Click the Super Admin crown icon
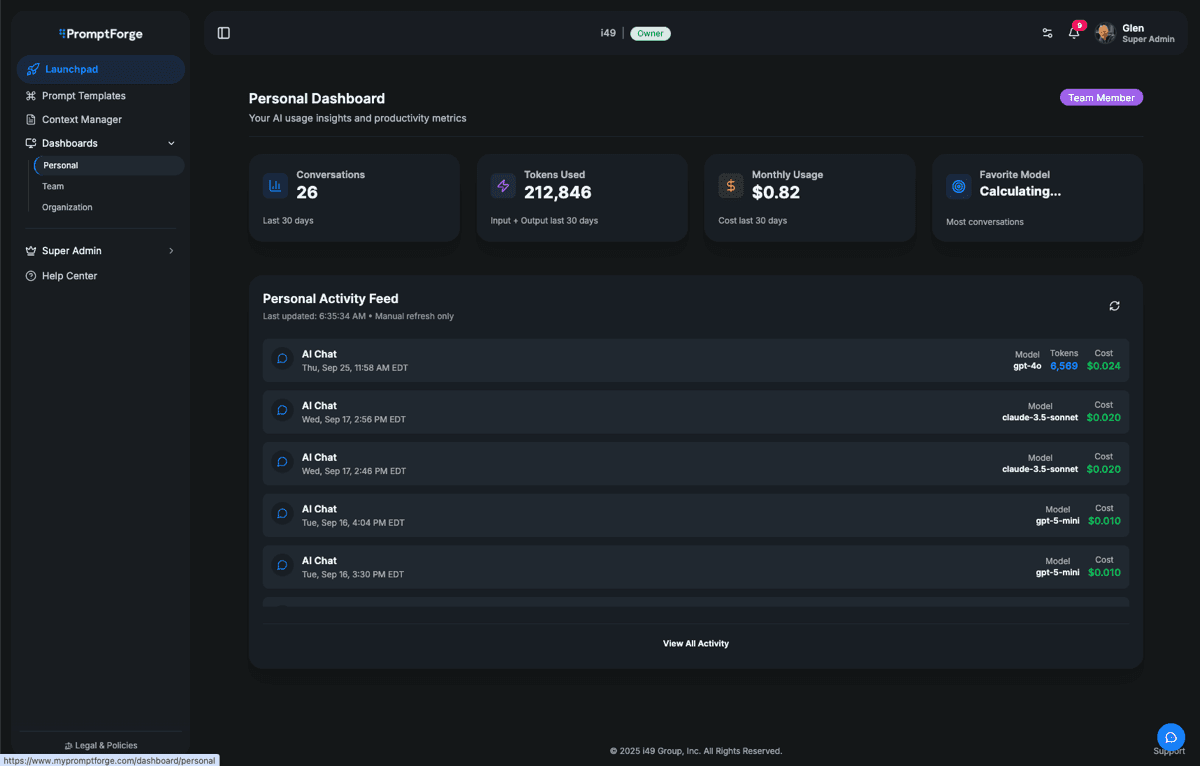Image resolution: width=1200 pixels, height=766 pixels. click(x=31, y=250)
